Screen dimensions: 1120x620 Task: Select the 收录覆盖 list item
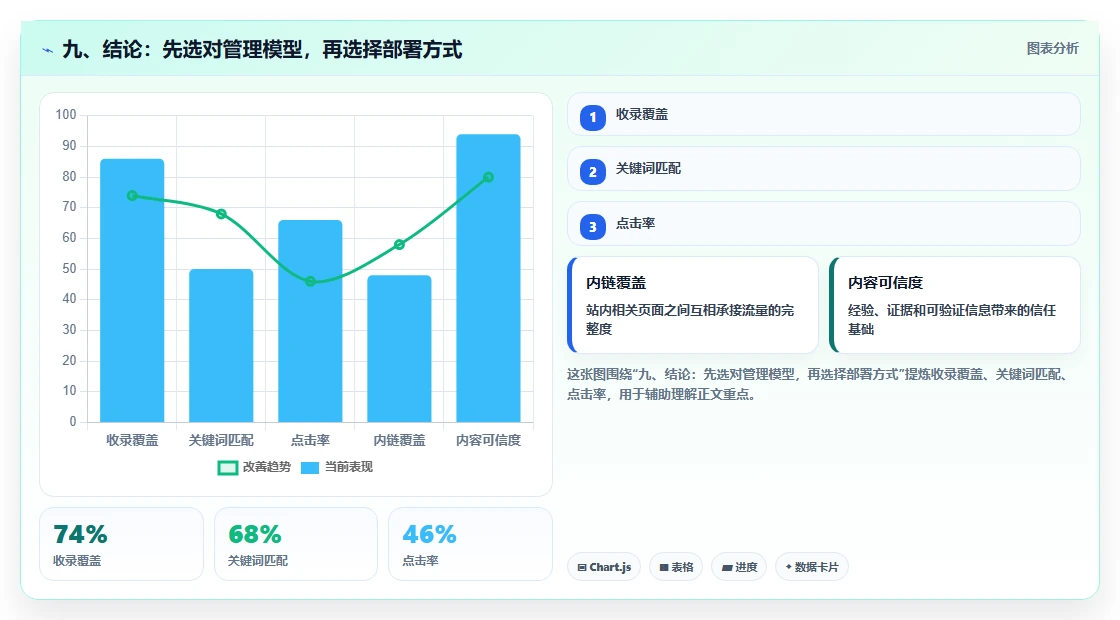[x=824, y=114]
